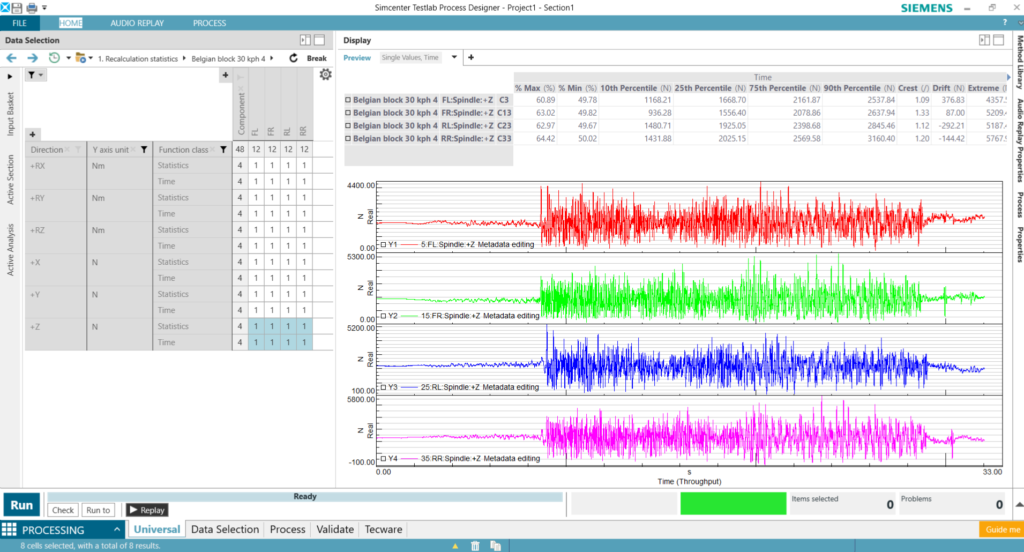The height and width of the screenshot is (552, 1024).
Task: Open dropdown arrow beside Single Values, Time
Action: click(454, 58)
